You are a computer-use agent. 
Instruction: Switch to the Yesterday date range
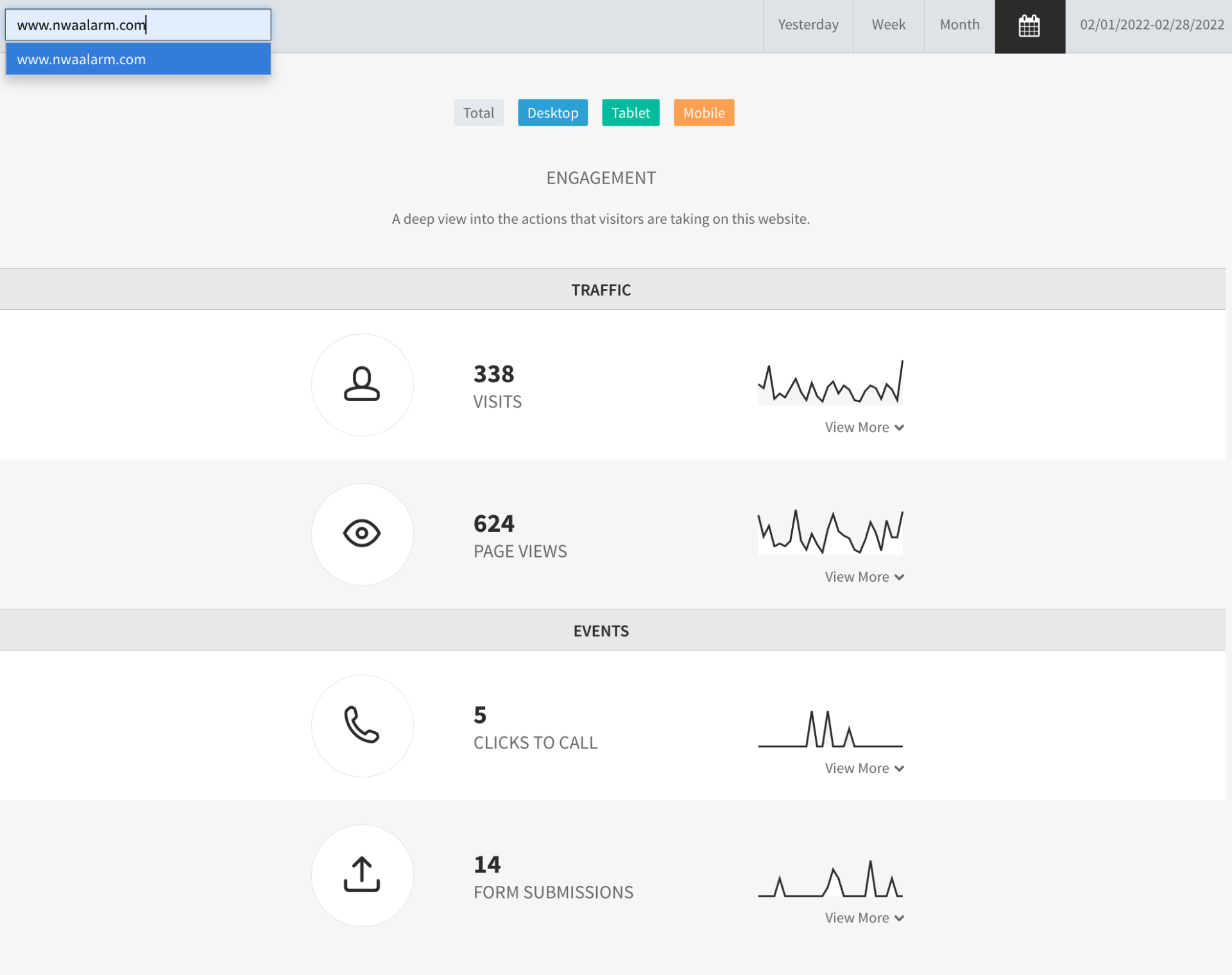click(x=807, y=25)
